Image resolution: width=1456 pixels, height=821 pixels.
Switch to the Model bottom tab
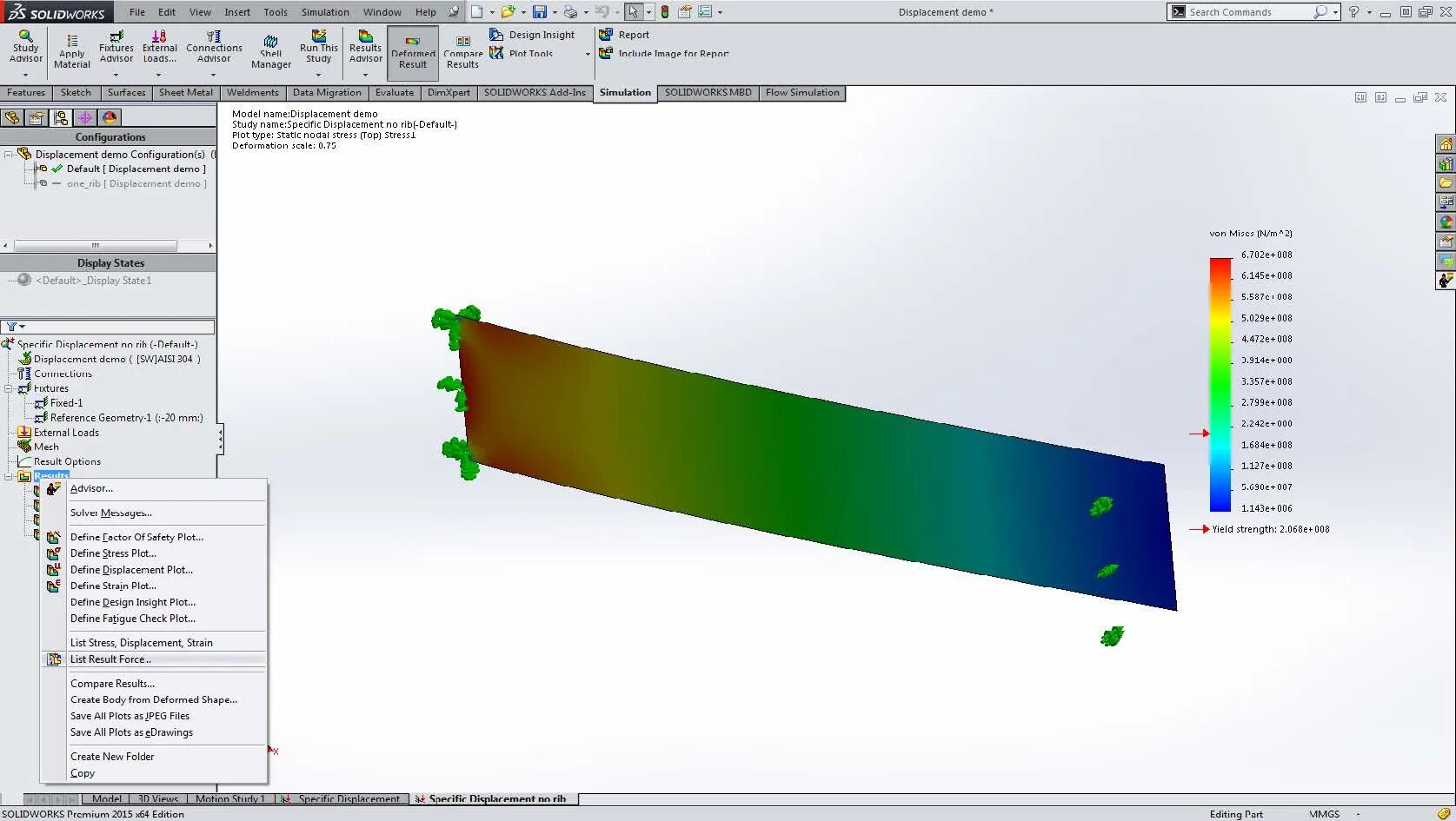coord(106,798)
